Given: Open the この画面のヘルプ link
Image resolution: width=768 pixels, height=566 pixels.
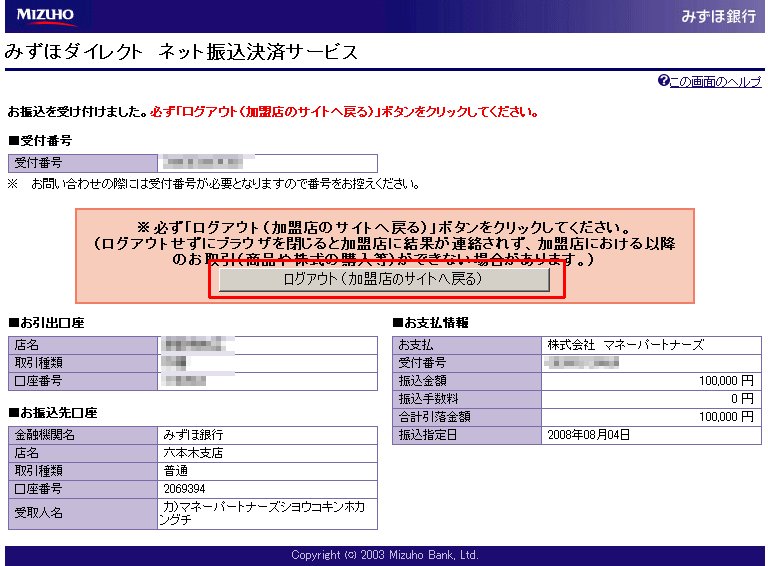Looking at the screenshot, I should point(715,81).
